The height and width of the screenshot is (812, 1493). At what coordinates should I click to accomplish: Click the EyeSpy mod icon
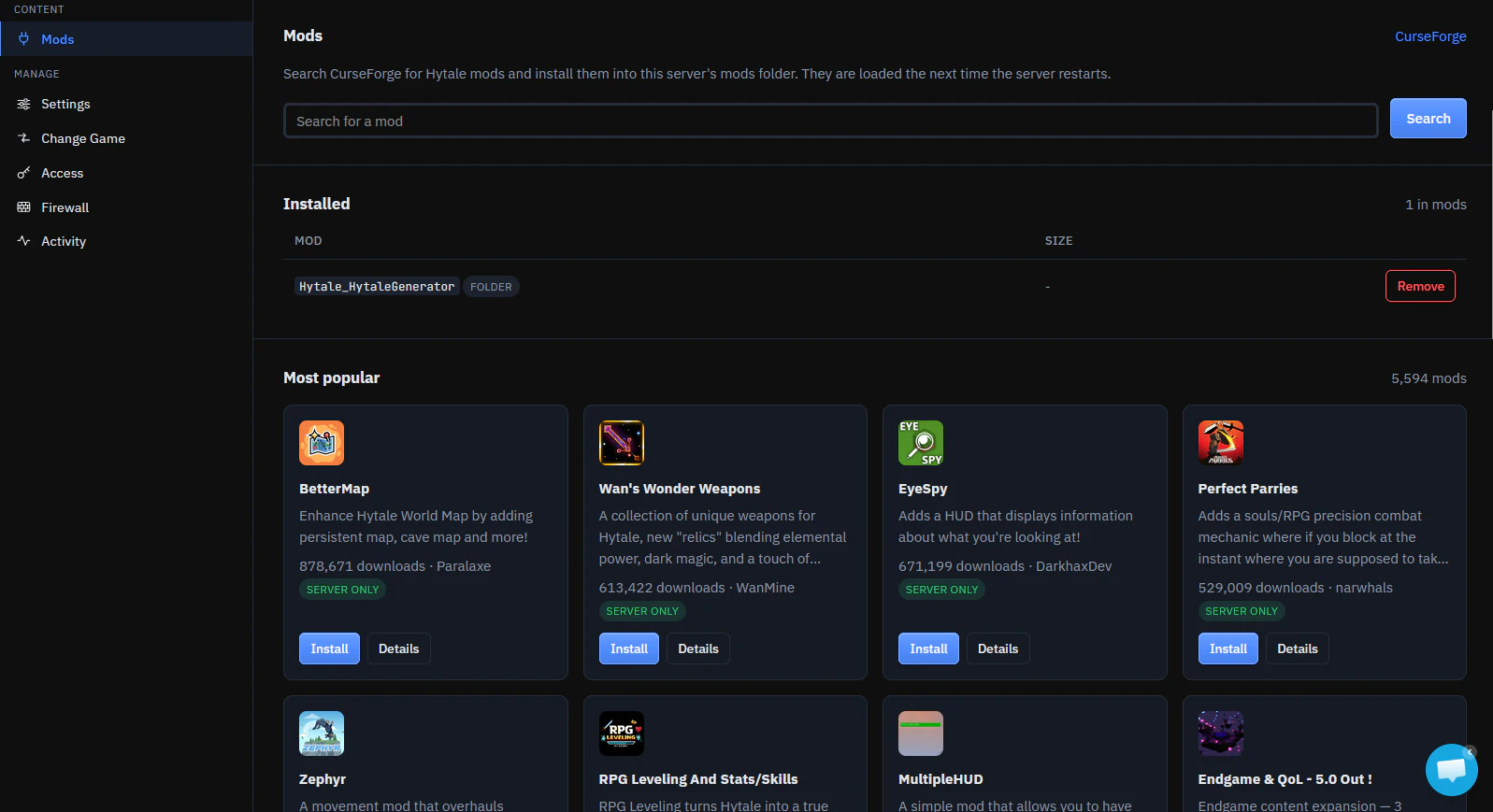[x=921, y=443]
